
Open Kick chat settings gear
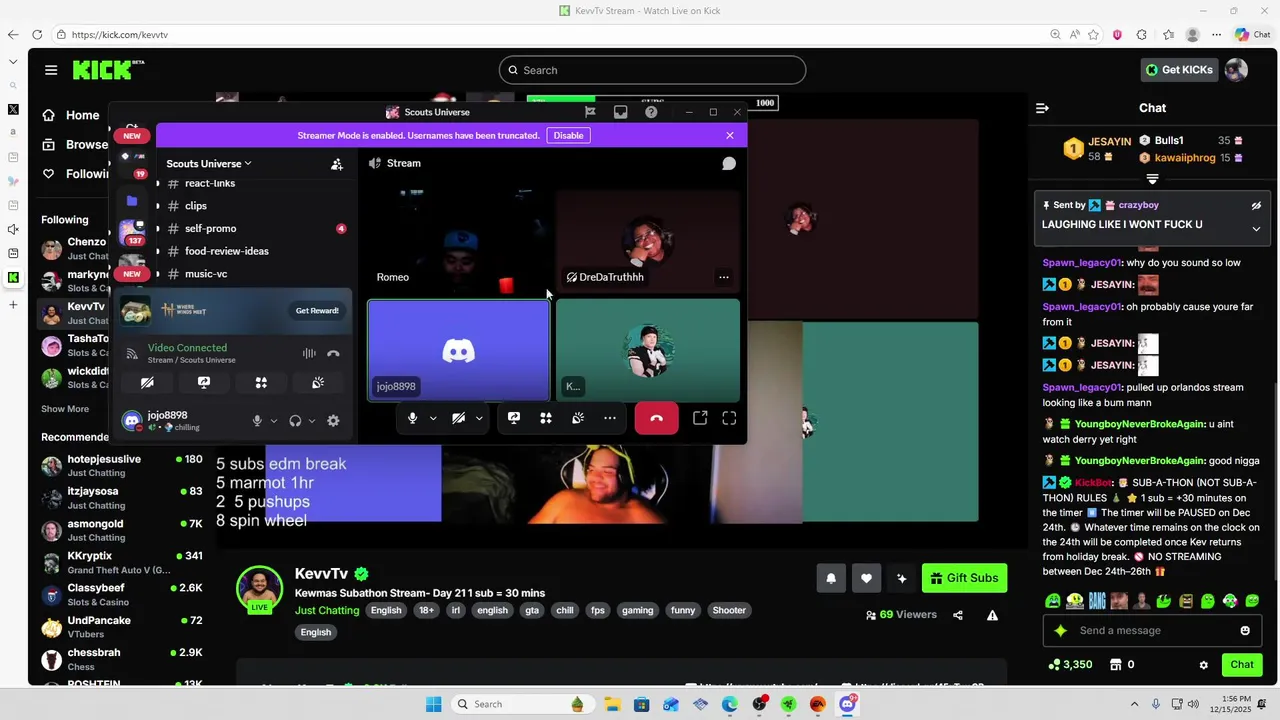1204,665
